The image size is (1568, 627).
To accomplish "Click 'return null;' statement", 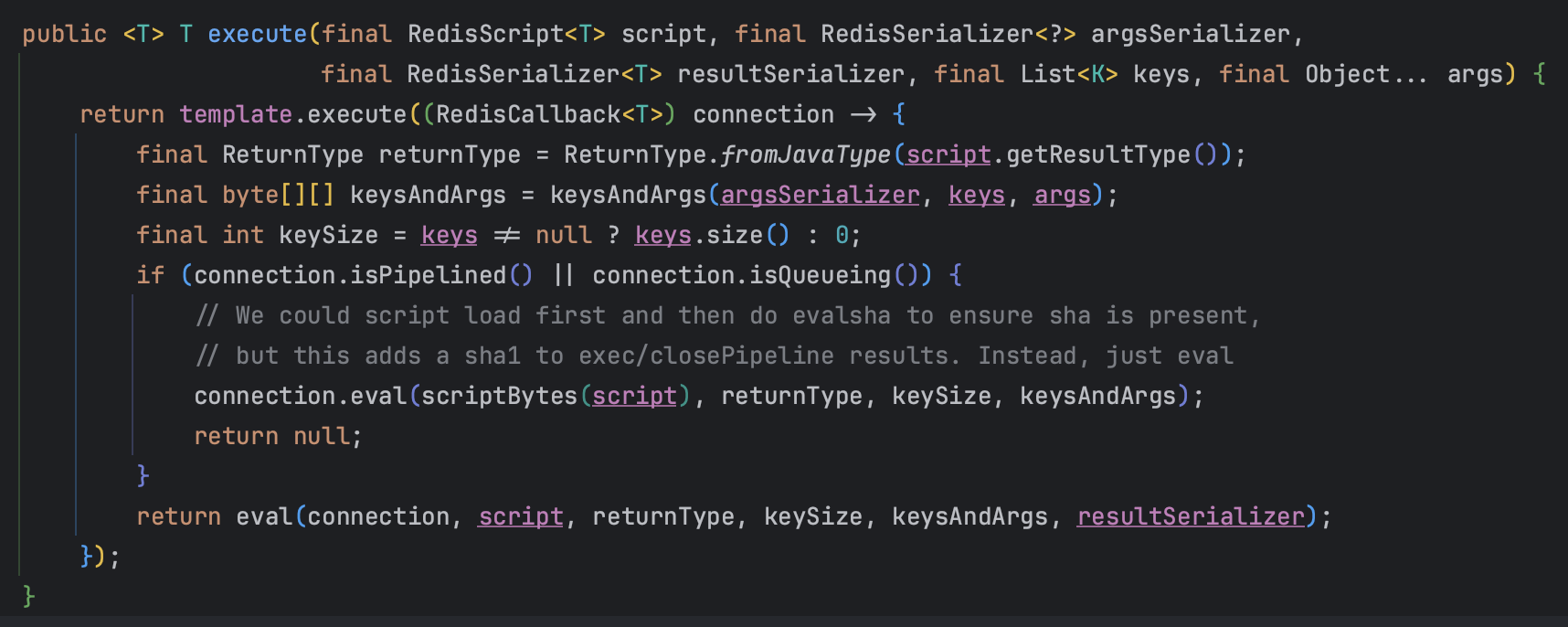I will [279, 436].
